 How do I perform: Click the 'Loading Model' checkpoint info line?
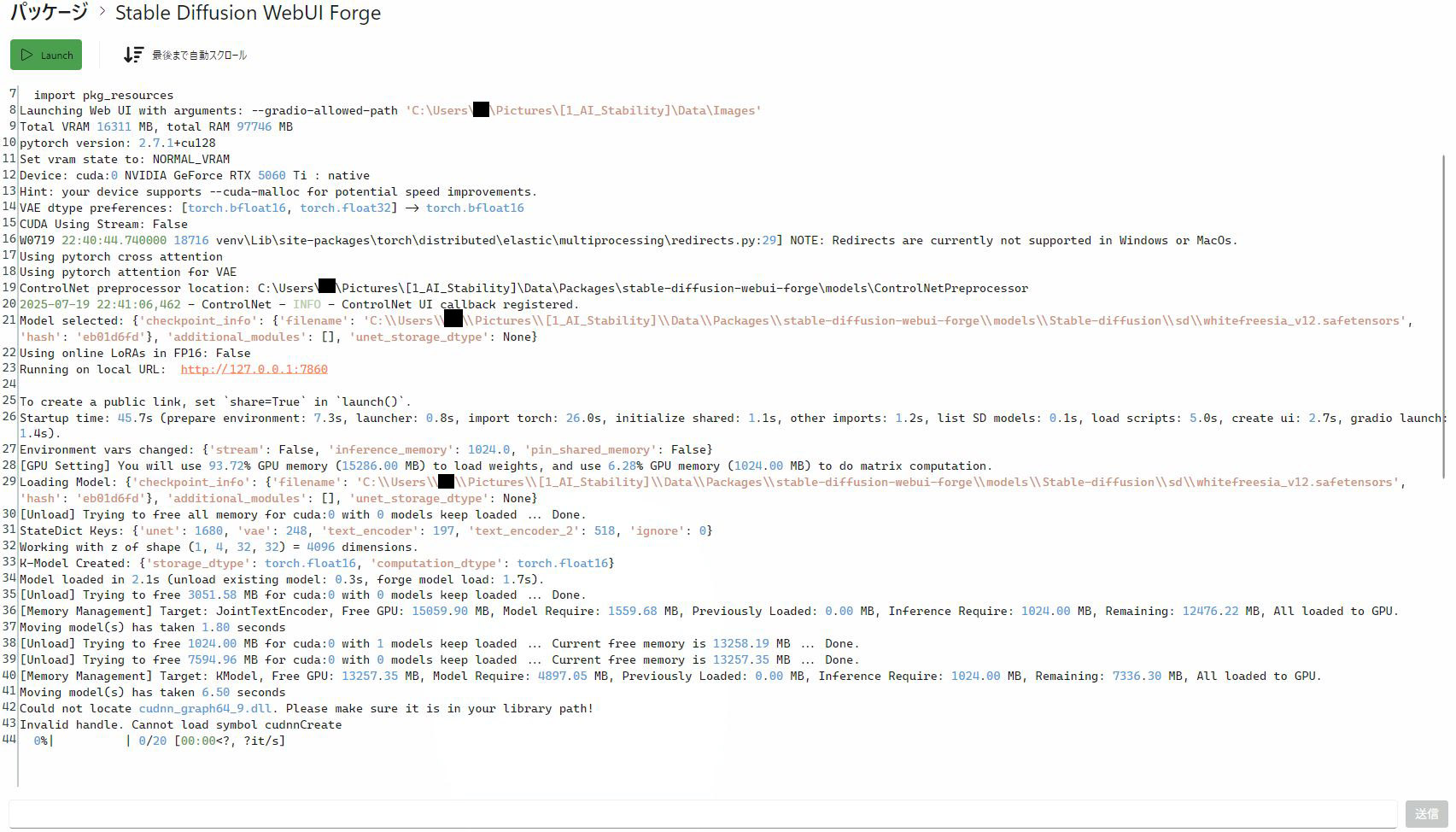(713, 490)
